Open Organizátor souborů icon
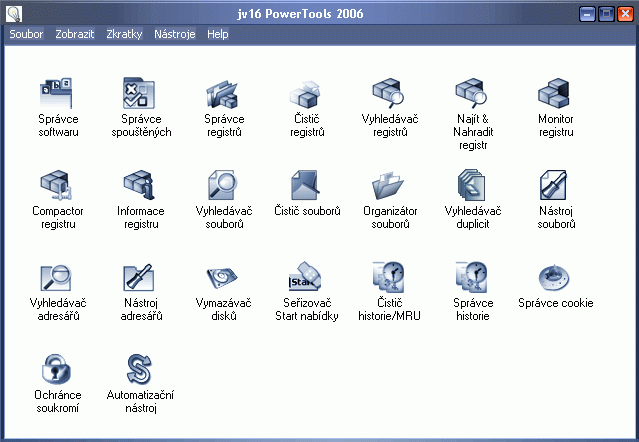 [x=388, y=185]
